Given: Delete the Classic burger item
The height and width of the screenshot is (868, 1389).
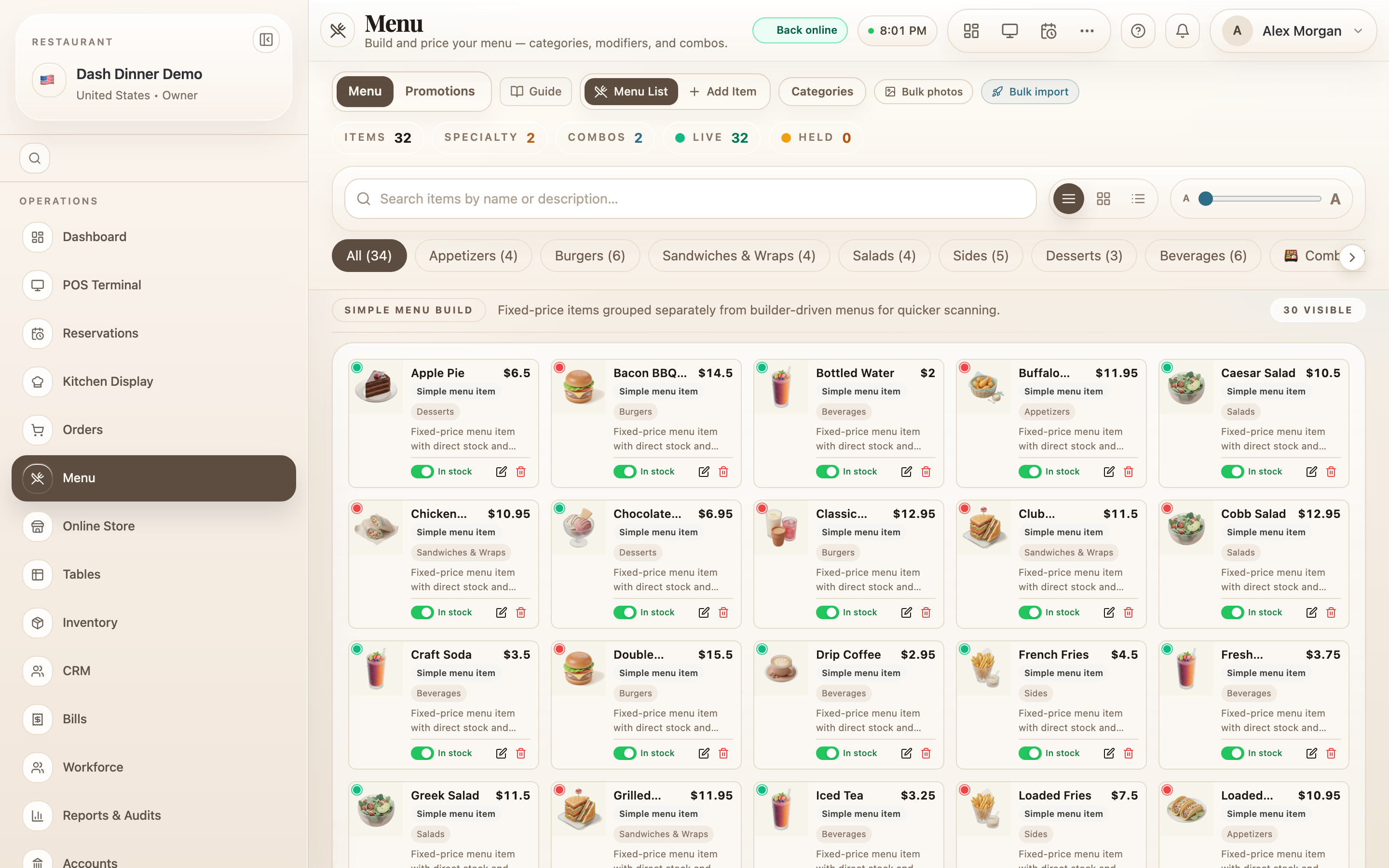Looking at the screenshot, I should coord(926,612).
